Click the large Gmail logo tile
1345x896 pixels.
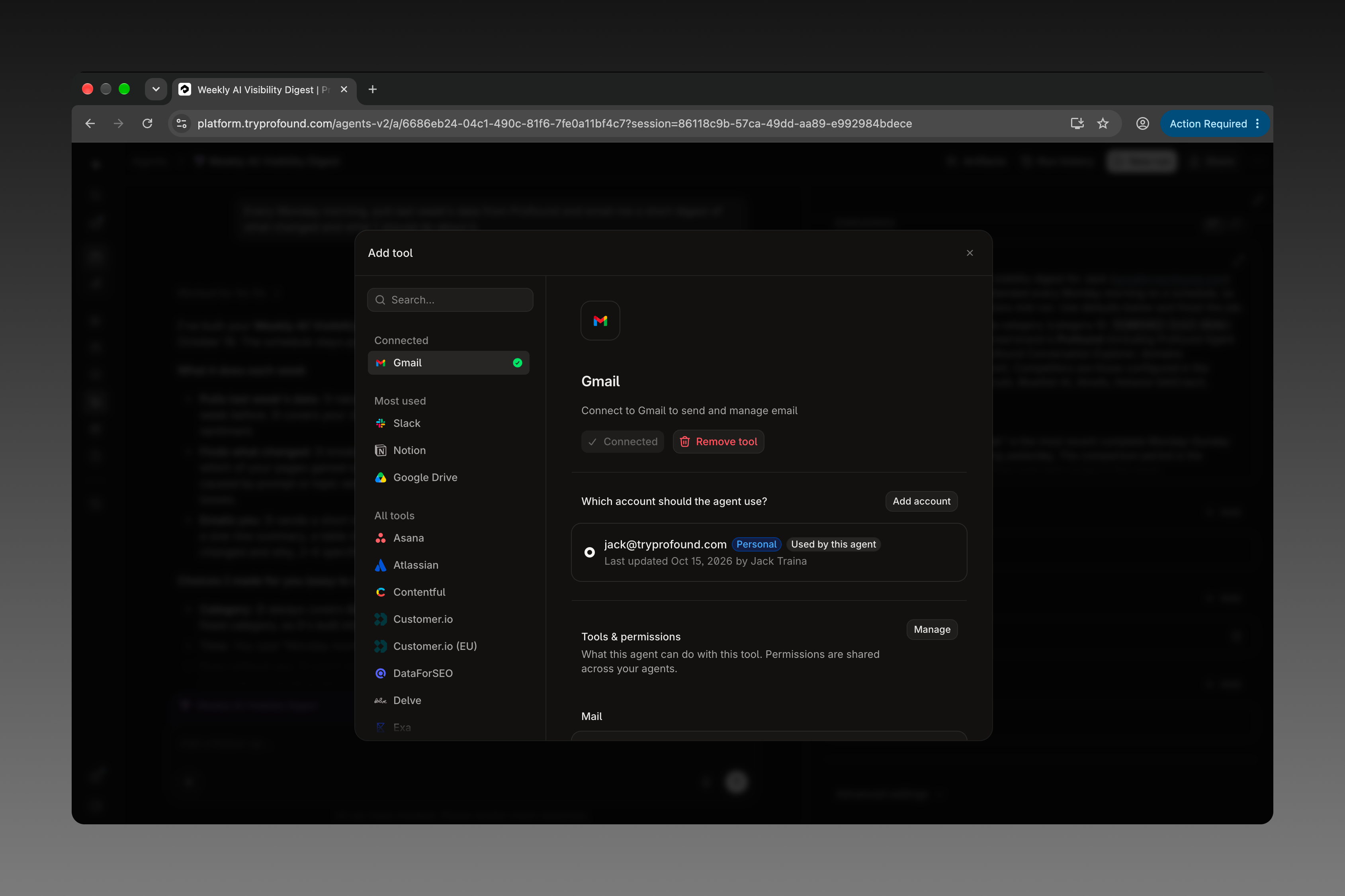coord(600,321)
